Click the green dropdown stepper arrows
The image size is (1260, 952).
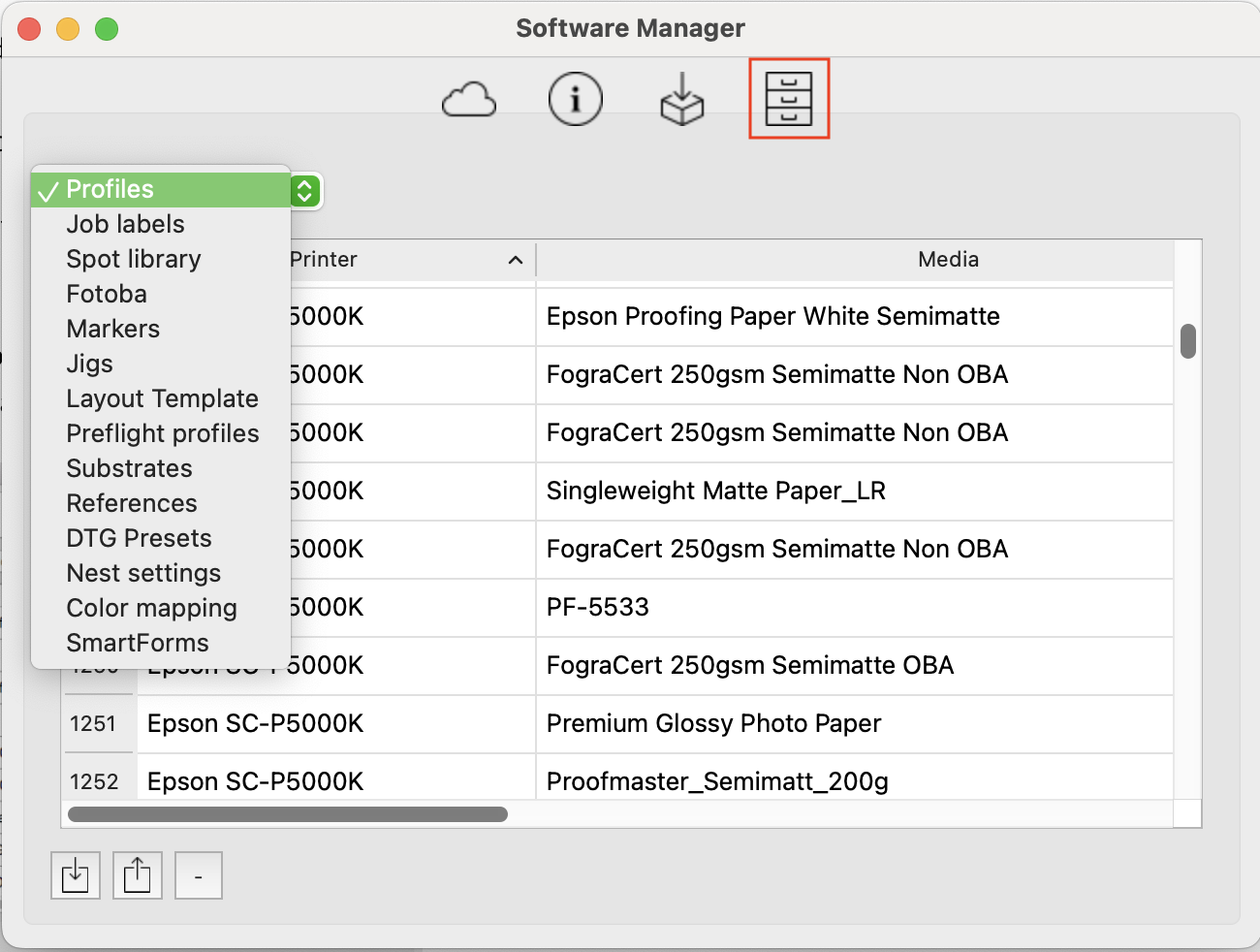coord(304,191)
